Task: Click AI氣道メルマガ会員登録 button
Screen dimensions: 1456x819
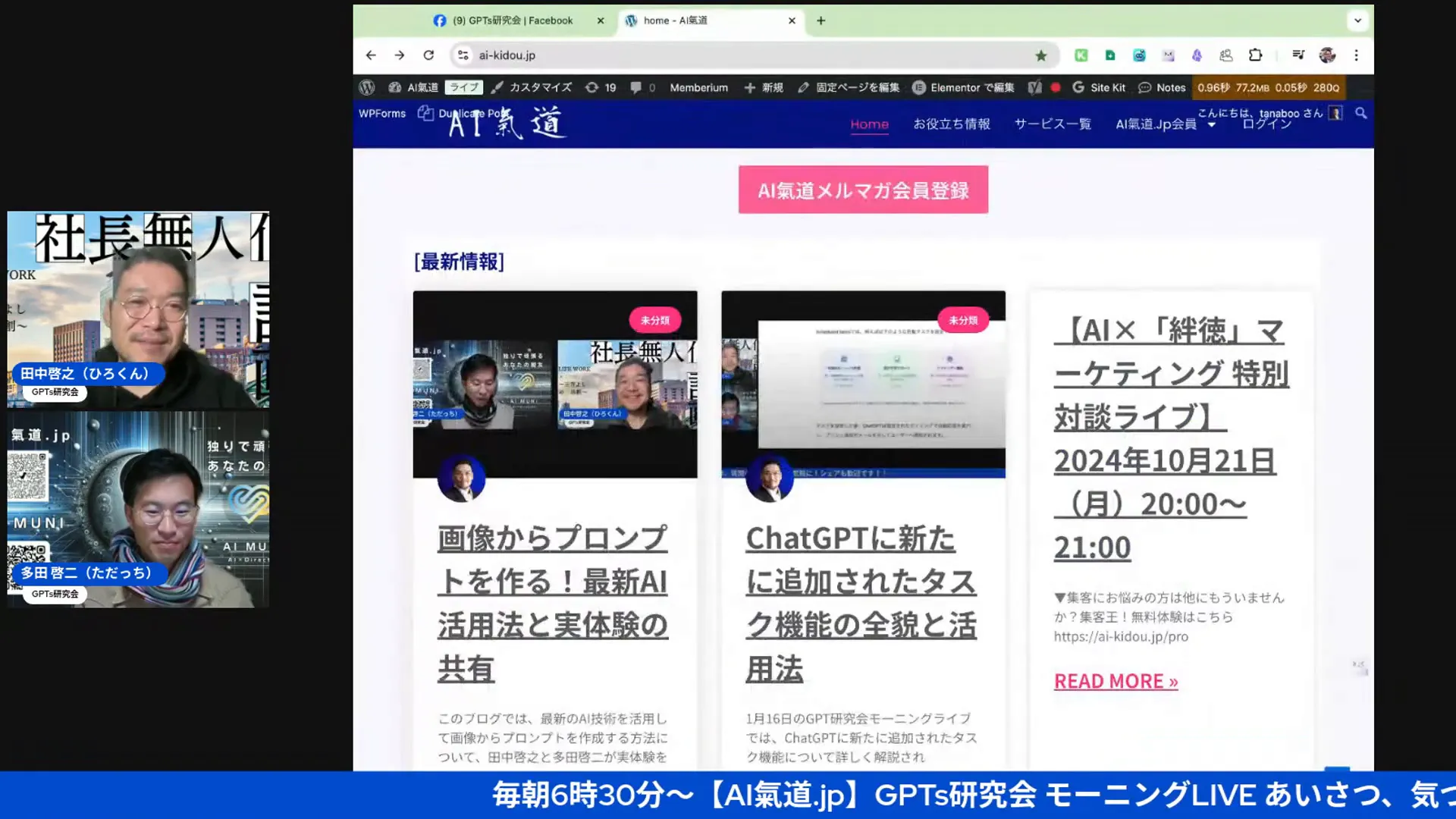Action: 863,190
